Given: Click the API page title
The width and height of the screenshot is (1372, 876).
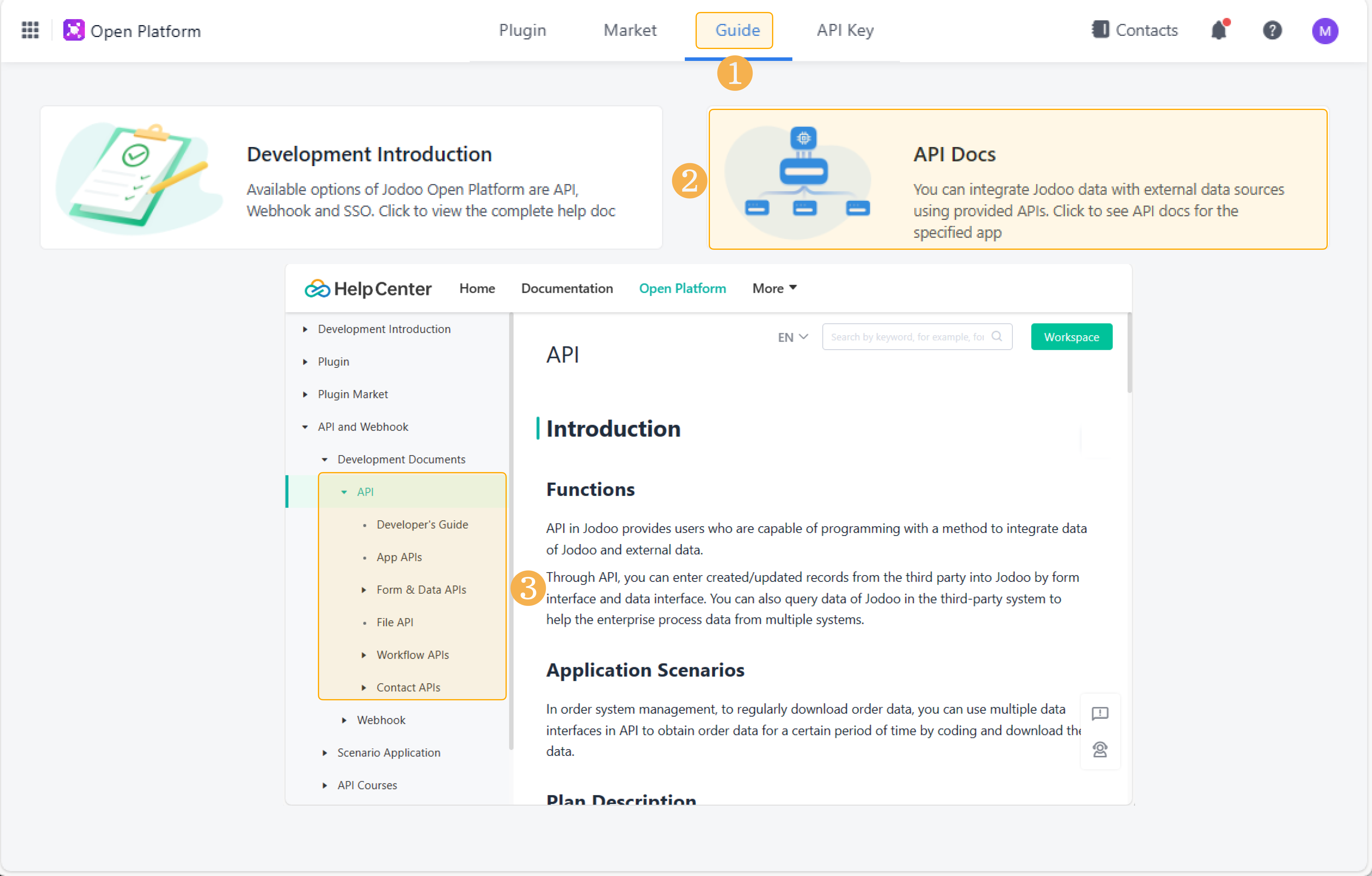Looking at the screenshot, I should click(562, 354).
